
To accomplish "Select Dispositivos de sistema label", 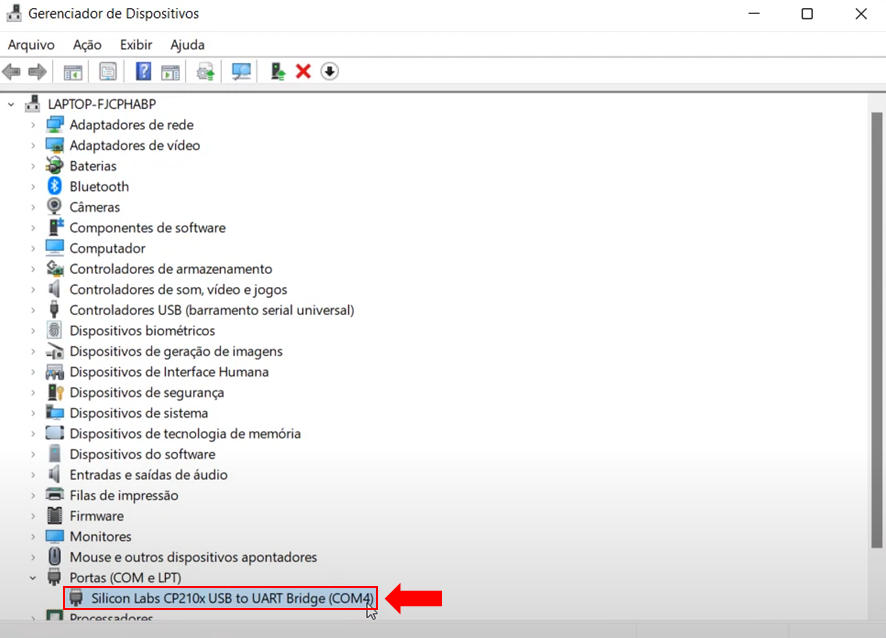I will (138, 413).
